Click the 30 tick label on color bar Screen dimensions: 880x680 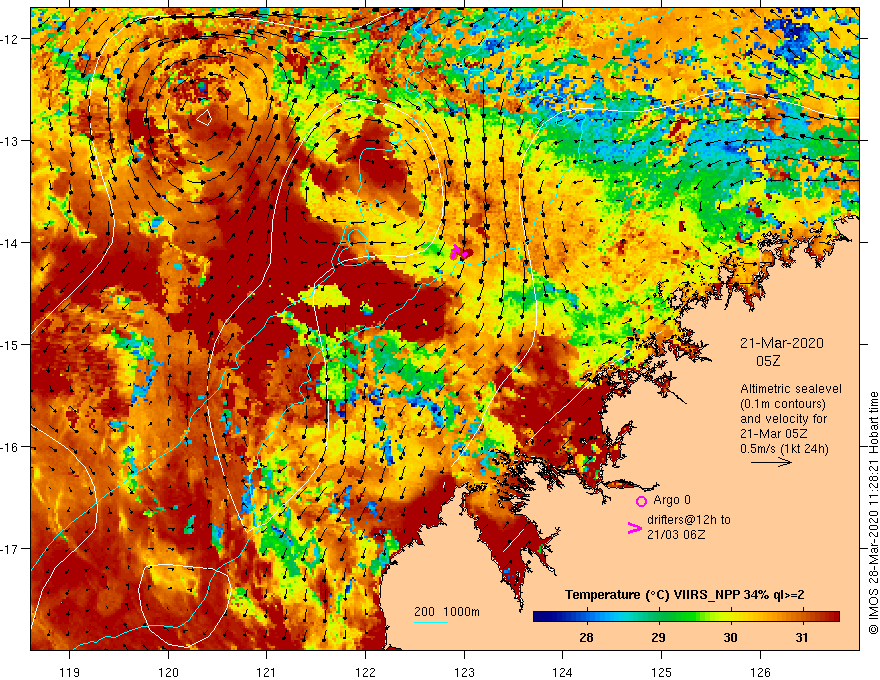pos(730,638)
